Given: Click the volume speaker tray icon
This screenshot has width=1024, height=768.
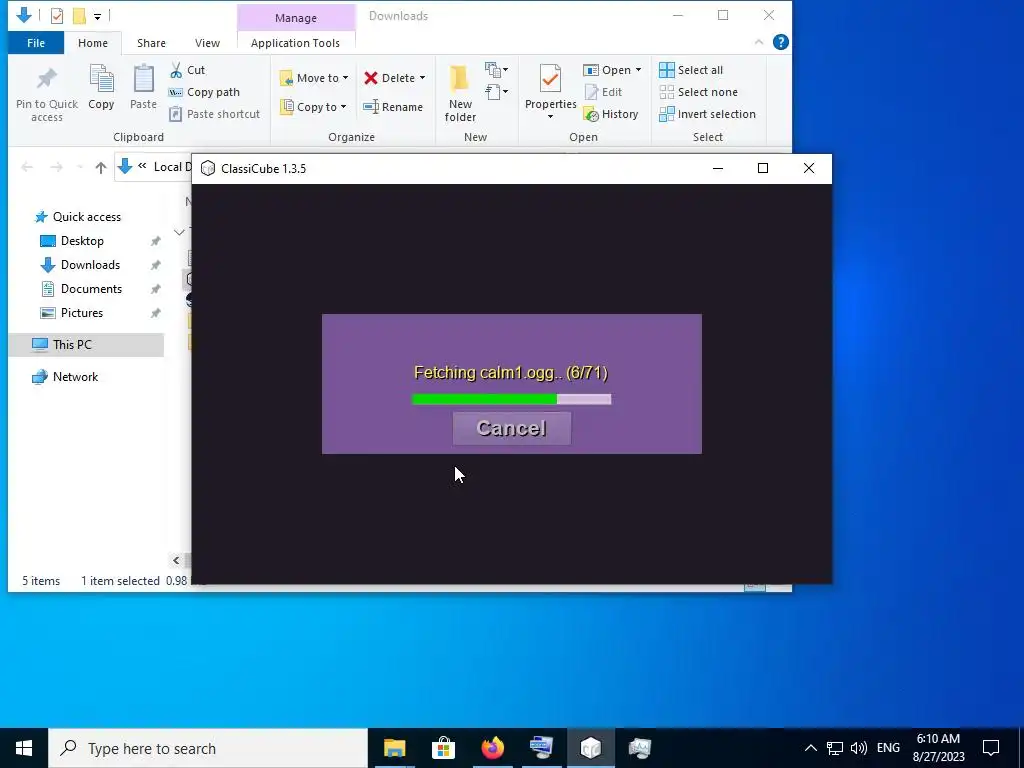Looking at the screenshot, I should pyautogui.click(x=859, y=748).
